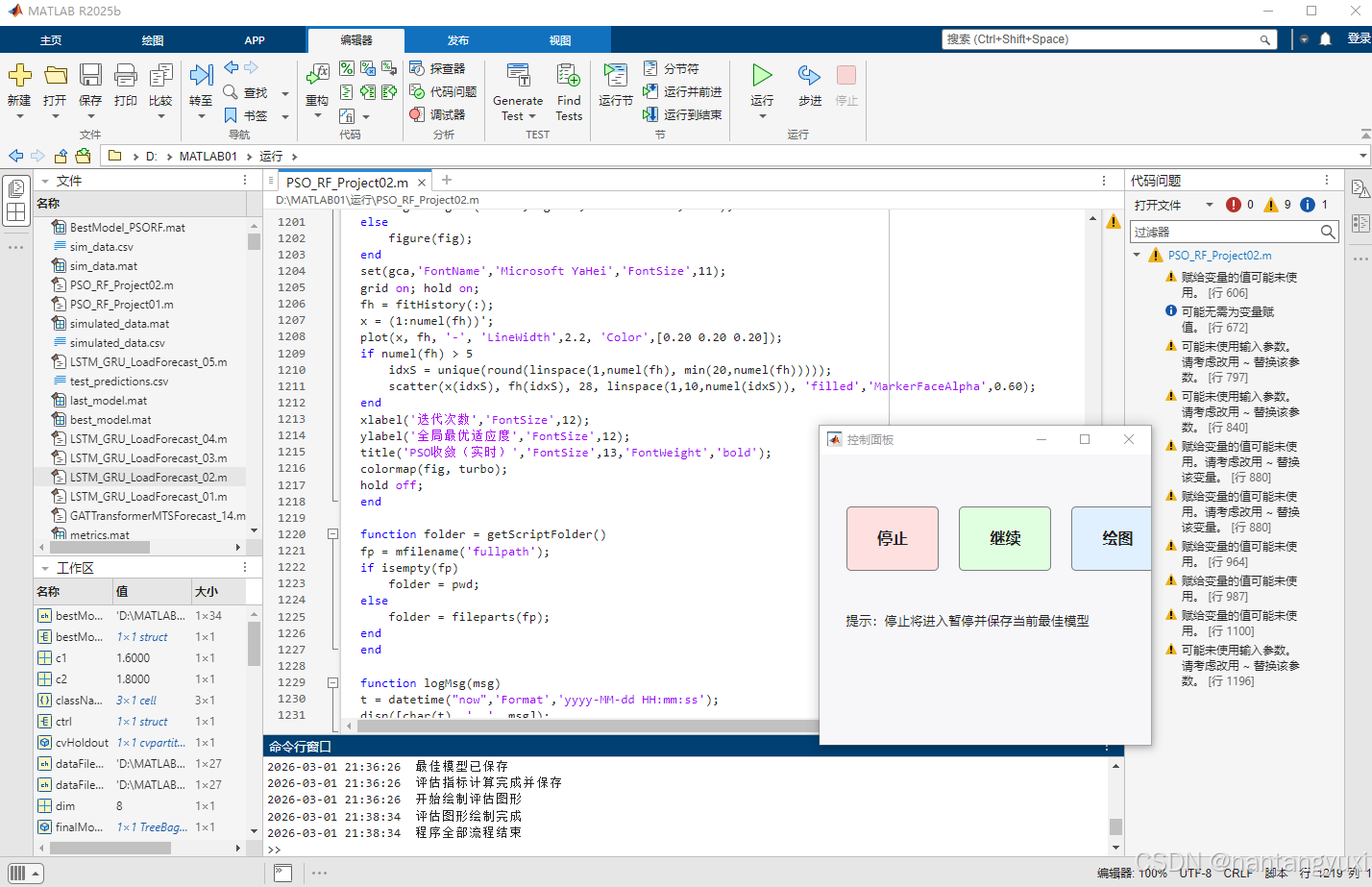Run current section (运行节)

pos(615,75)
